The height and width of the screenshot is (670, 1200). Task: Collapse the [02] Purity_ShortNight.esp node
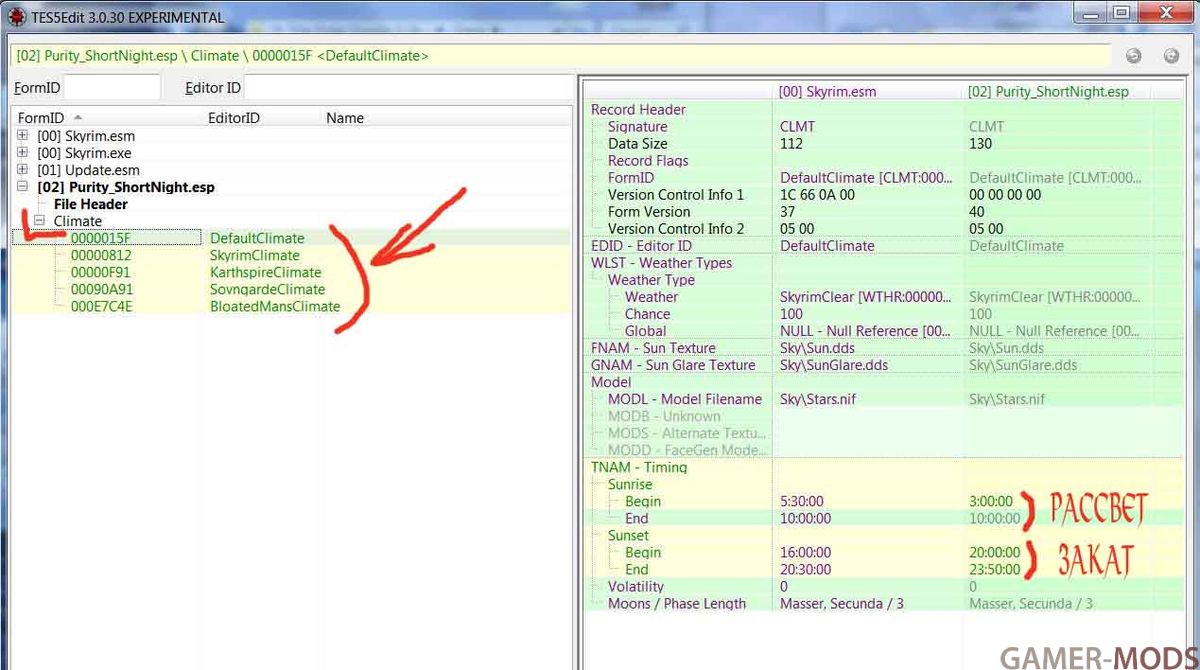[23, 186]
